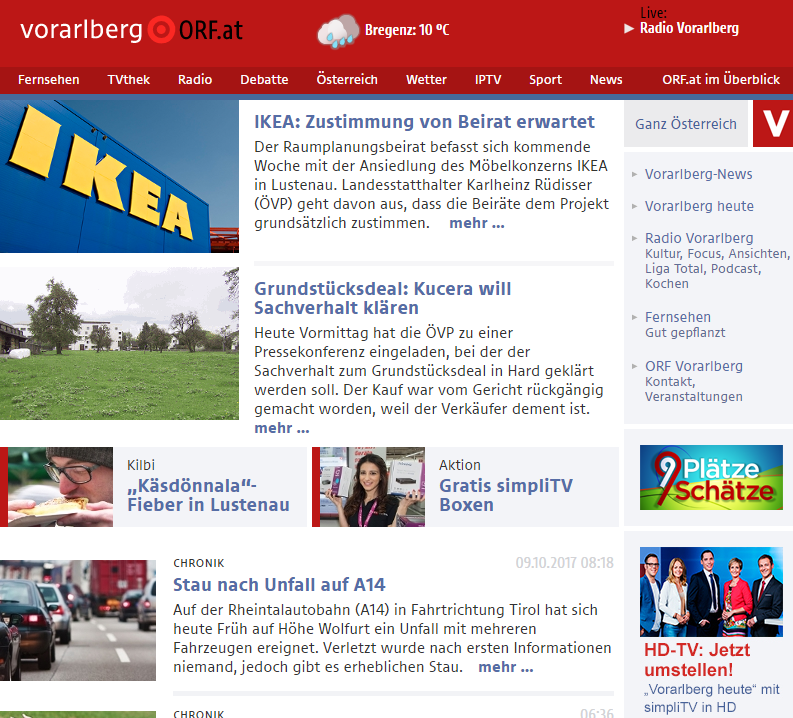The height and width of the screenshot is (718, 793).
Task: Open the Kochen sublink
Action: coord(667,284)
